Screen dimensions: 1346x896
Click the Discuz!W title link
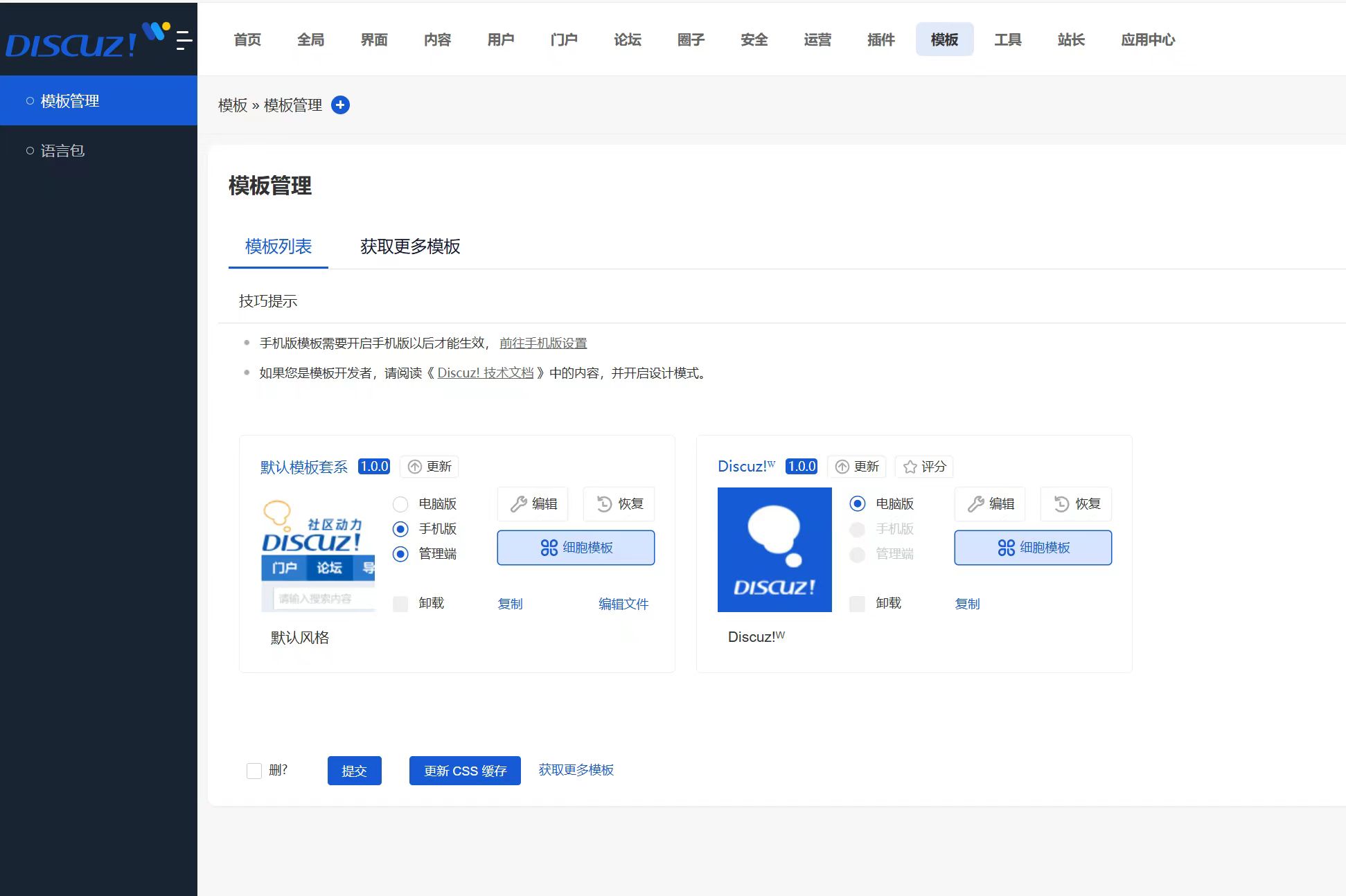point(747,467)
